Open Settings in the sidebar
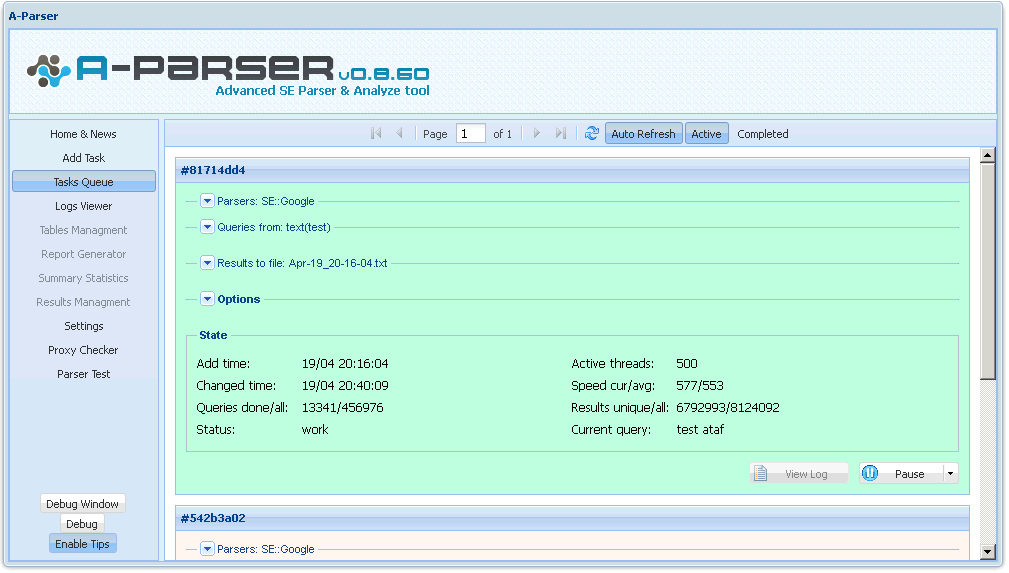This screenshot has width=1009, height=573. [84, 326]
